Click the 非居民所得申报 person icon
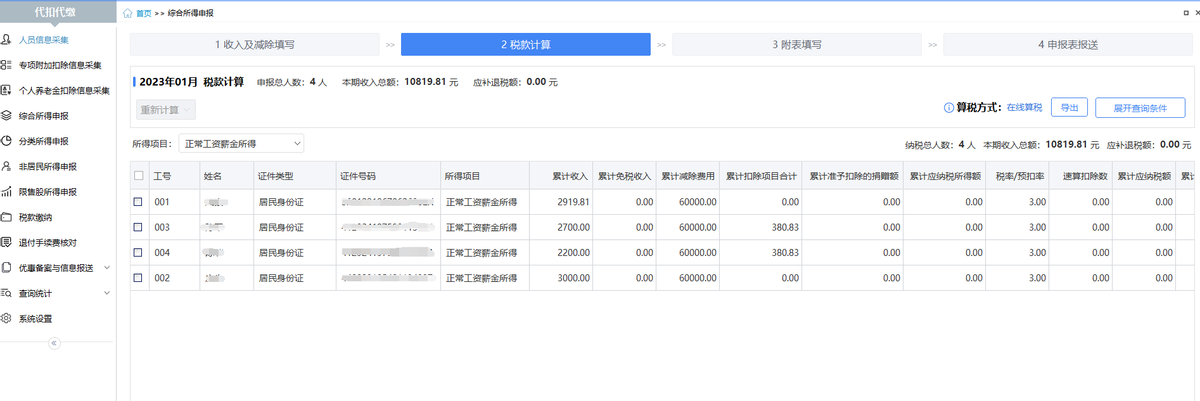This screenshot has height=401, width=1200. point(7,166)
